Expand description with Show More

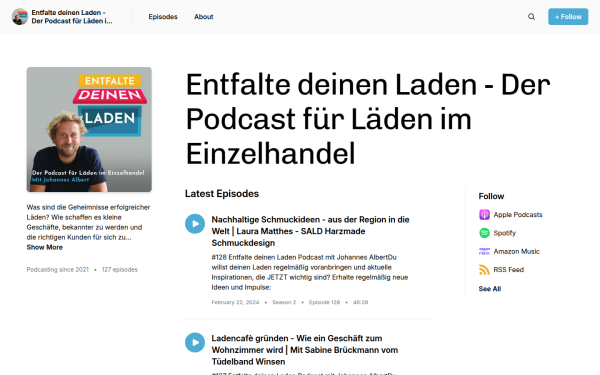tap(44, 247)
